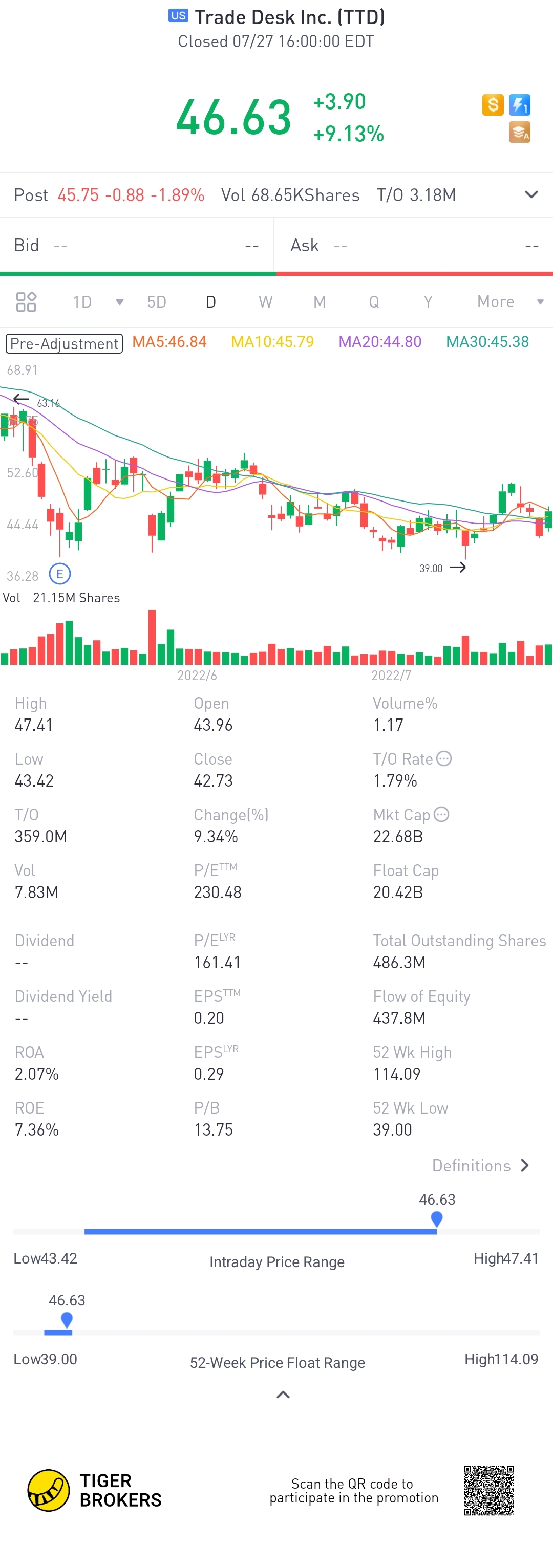Viewport: 553px width, 1568px height.
Task: Tap the Change(%) value 9.34%
Action: click(x=216, y=836)
